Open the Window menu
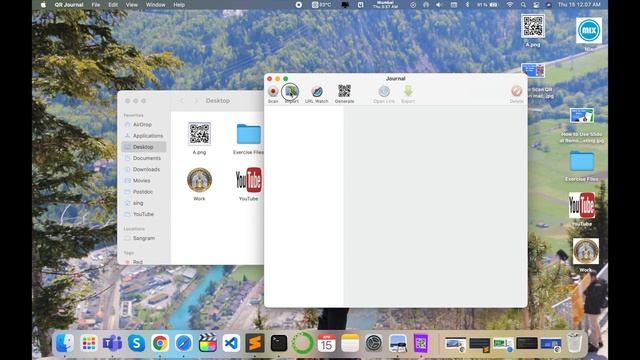Viewport: 640px width, 360px height. tap(156, 5)
